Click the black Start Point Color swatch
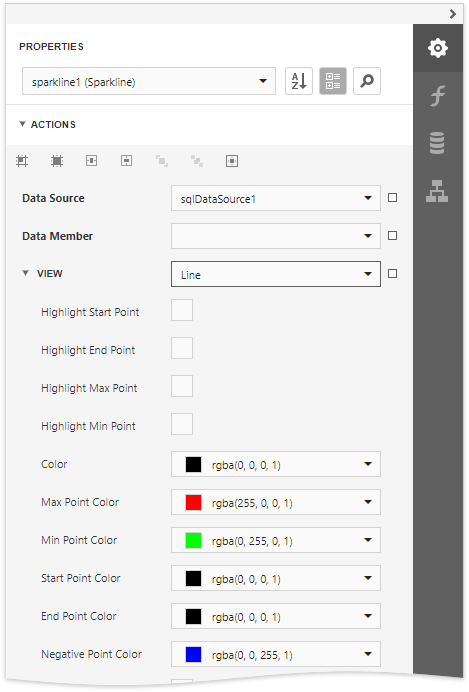The image size is (469, 692). click(x=193, y=578)
